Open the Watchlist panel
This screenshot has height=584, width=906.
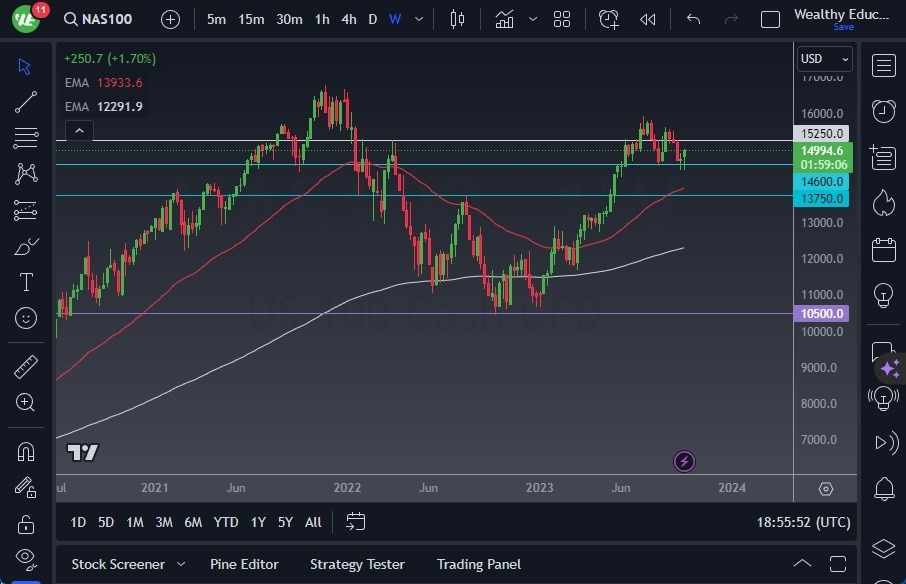coord(883,66)
